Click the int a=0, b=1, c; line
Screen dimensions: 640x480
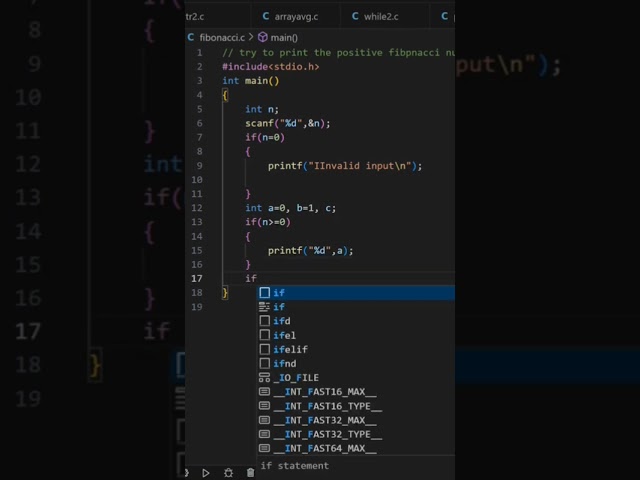[x=291, y=208]
